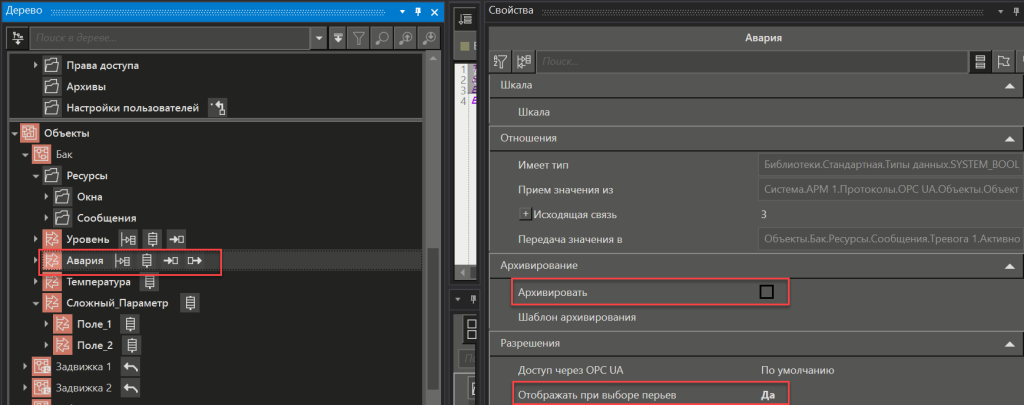The width and height of the screenshot is (1024, 405).
Task: Enable the Архивировать checkbox
Action: pos(767,292)
